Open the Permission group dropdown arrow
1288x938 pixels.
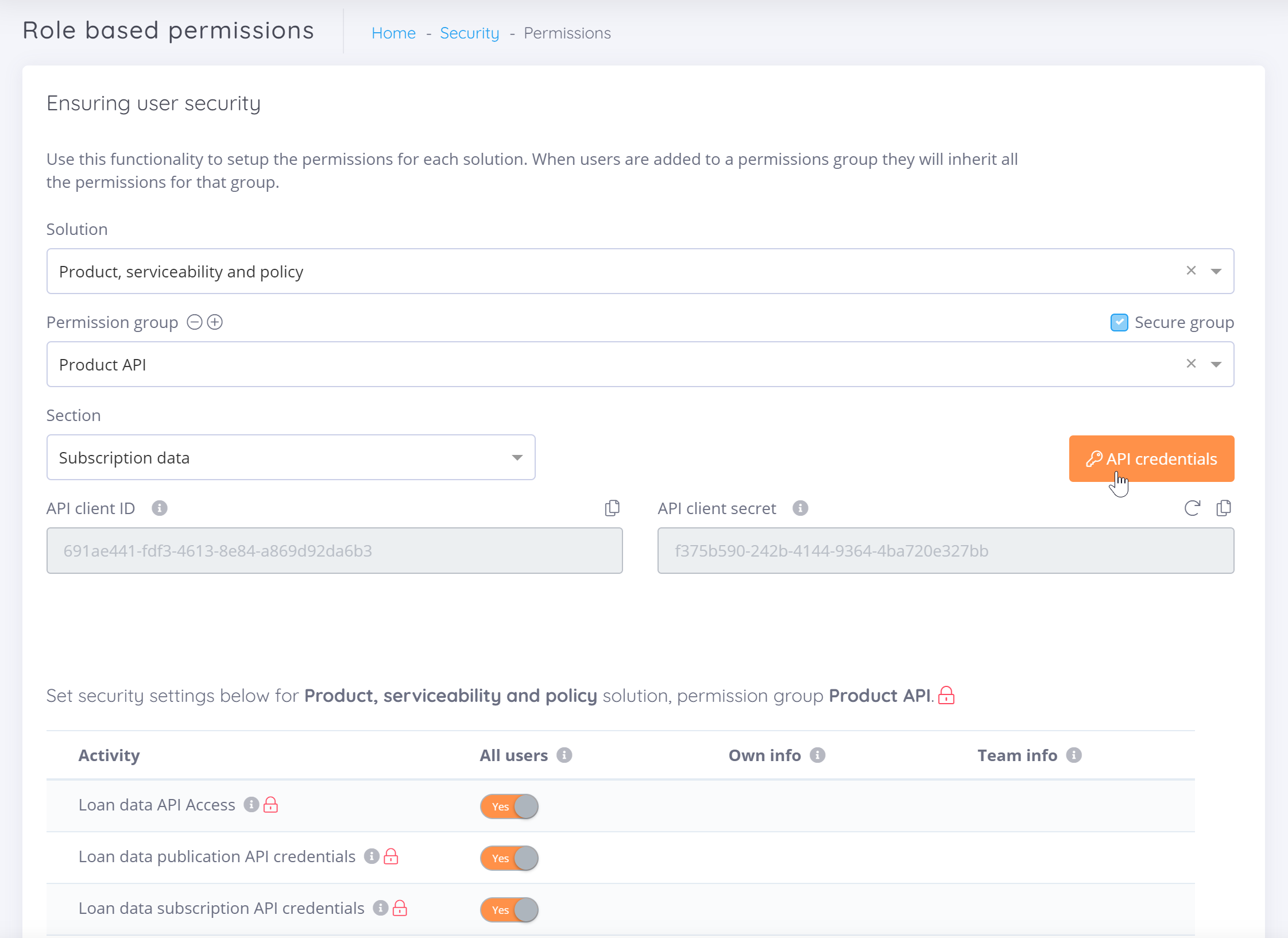[x=1216, y=364]
